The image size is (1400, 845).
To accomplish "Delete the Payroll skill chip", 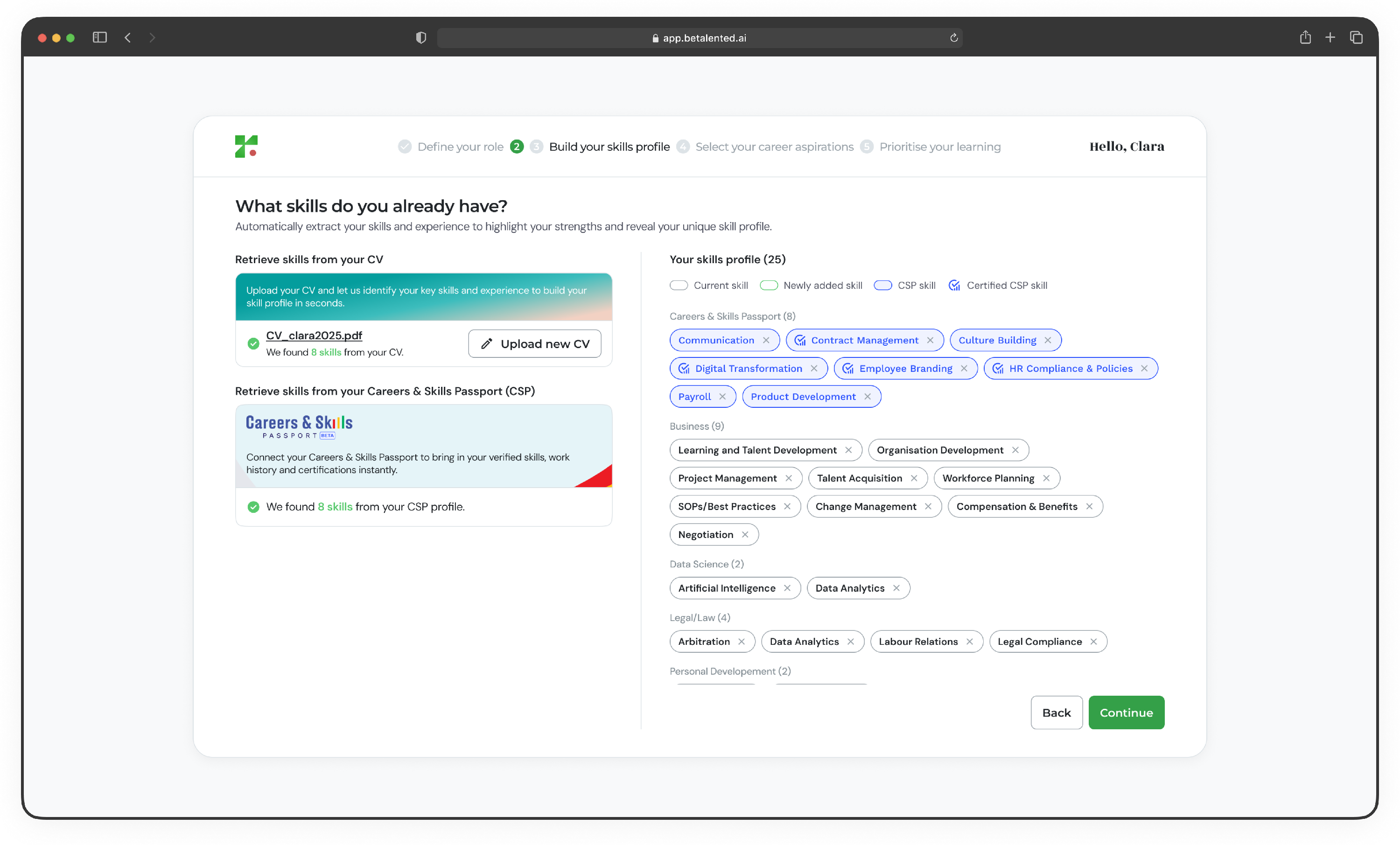I will [x=722, y=396].
